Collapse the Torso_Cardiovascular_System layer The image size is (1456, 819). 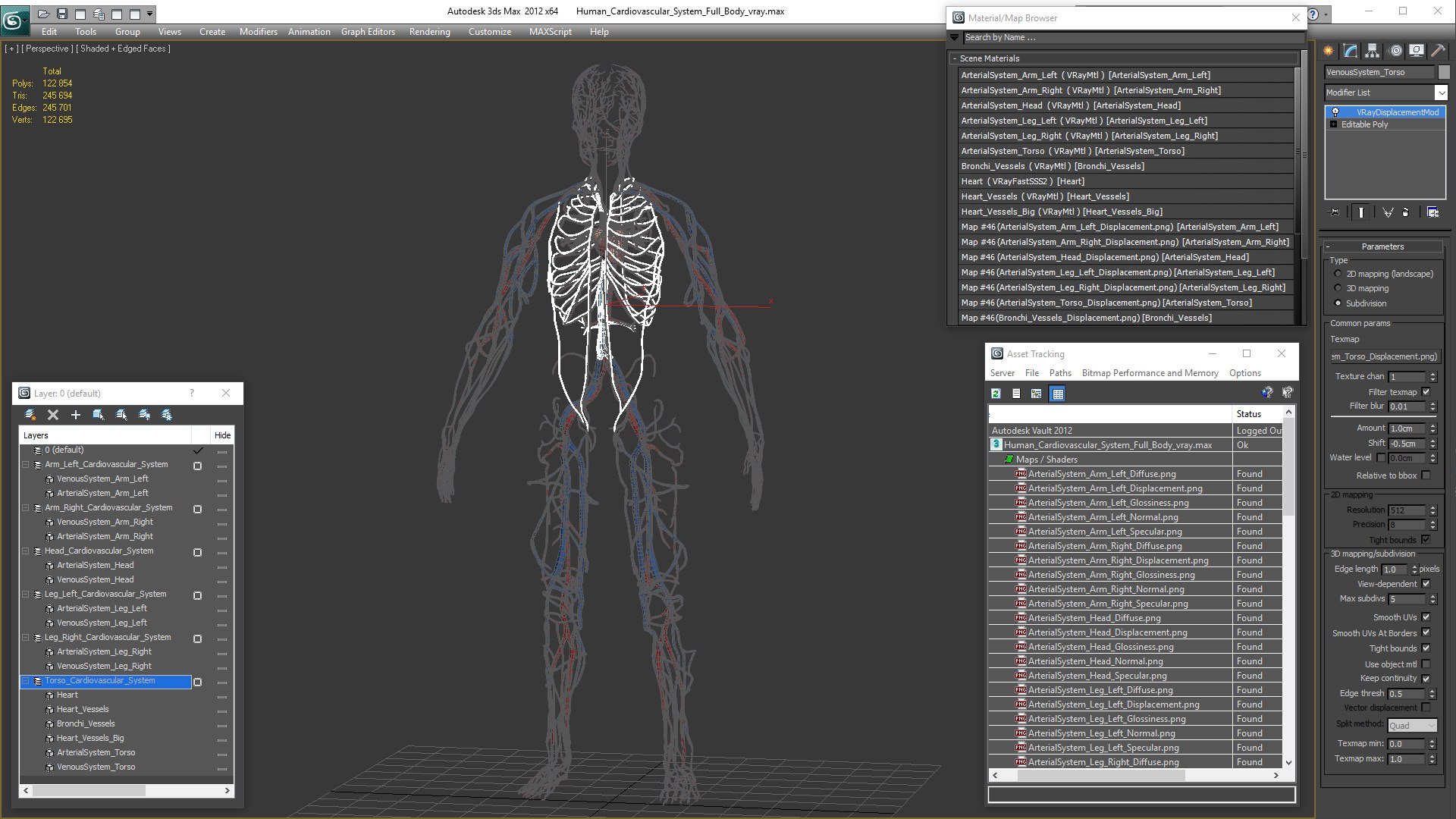(x=26, y=681)
